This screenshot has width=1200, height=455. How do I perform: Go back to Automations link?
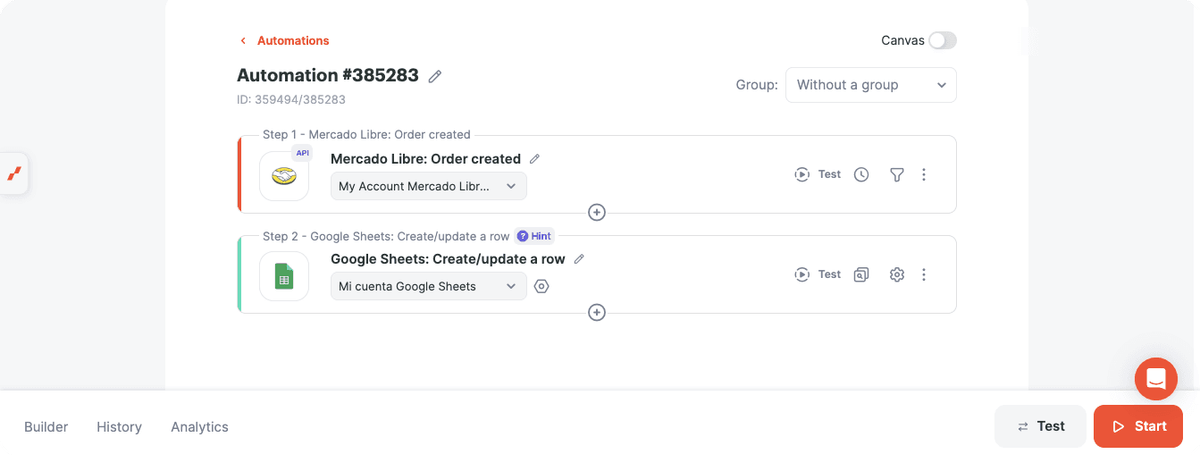click(x=293, y=41)
